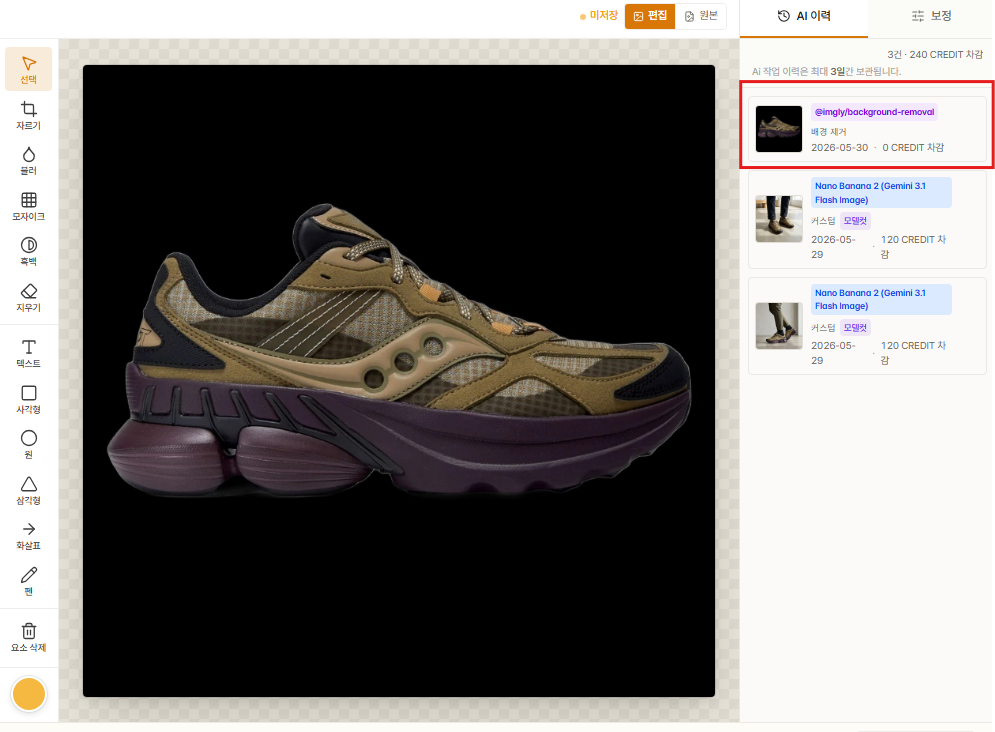Switch to 편집 edit mode
Viewport: 995px width, 732px height.
pyautogui.click(x=650, y=16)
